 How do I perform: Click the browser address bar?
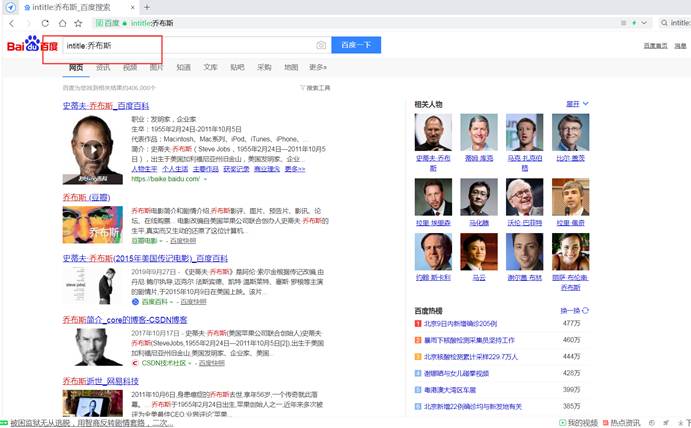click(353, 23)
